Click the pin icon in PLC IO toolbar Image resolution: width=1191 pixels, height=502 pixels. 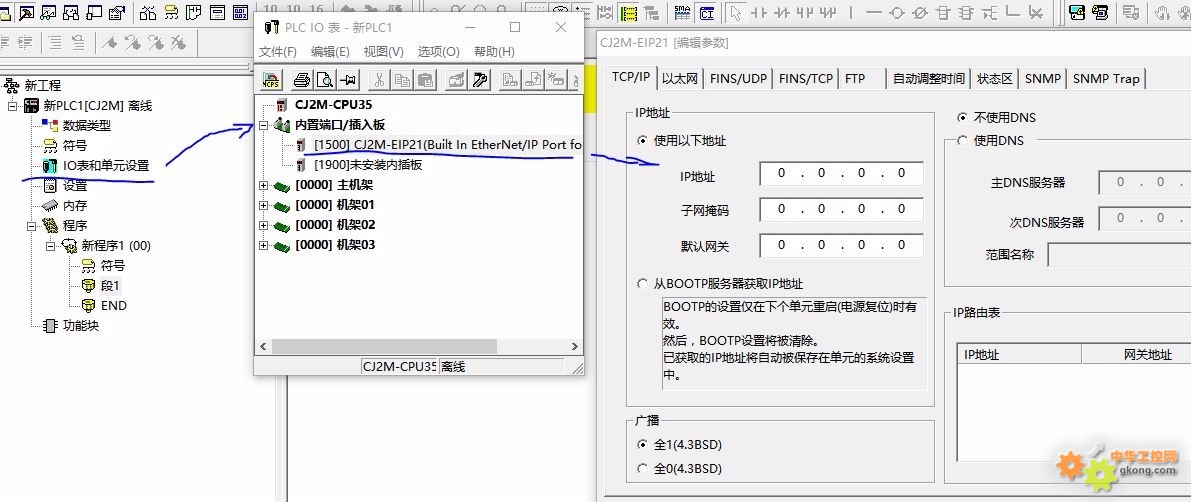pyautogui.click(x=348, y=80)
